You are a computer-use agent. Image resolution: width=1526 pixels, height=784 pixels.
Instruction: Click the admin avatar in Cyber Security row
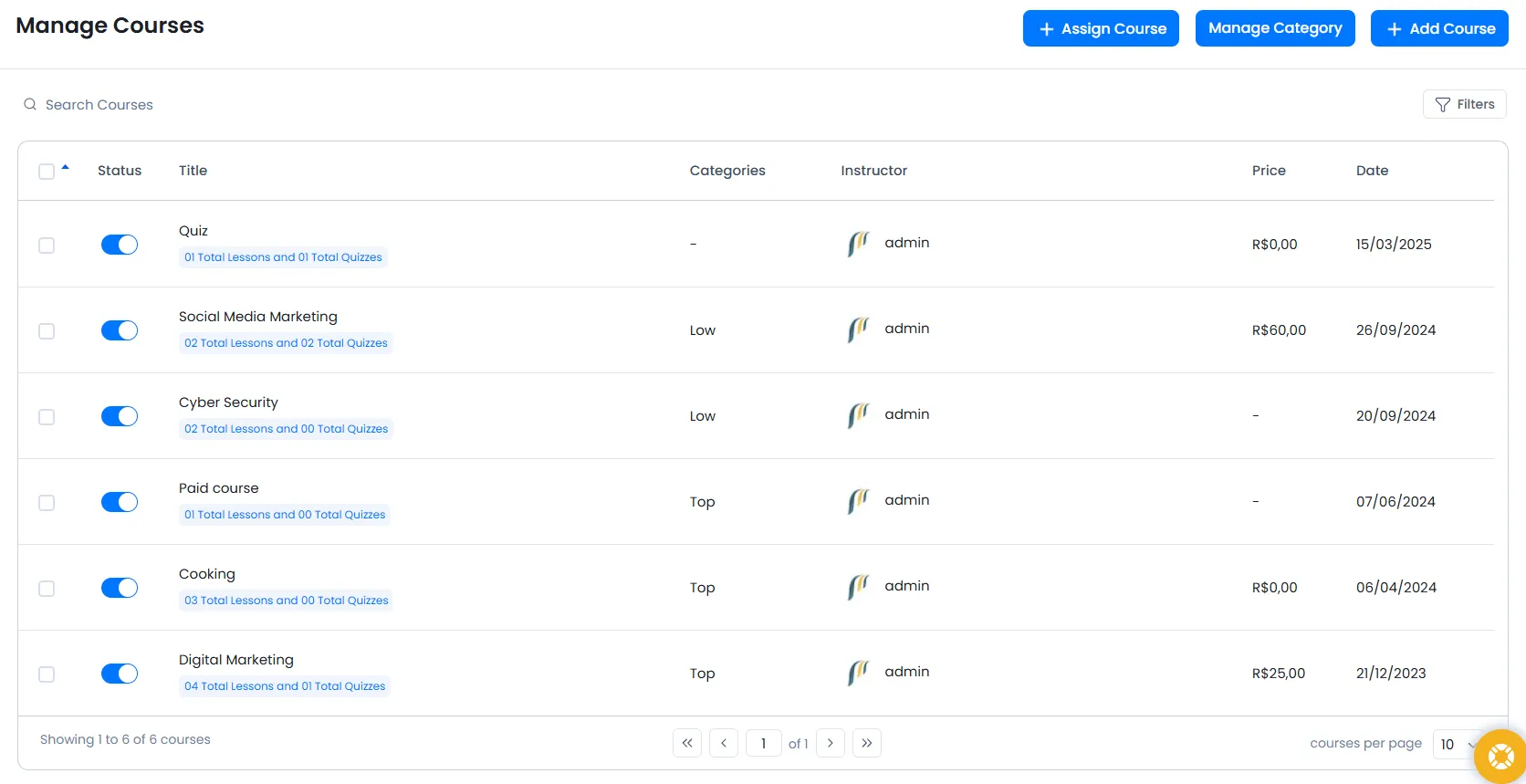click(x=858, y=415)
